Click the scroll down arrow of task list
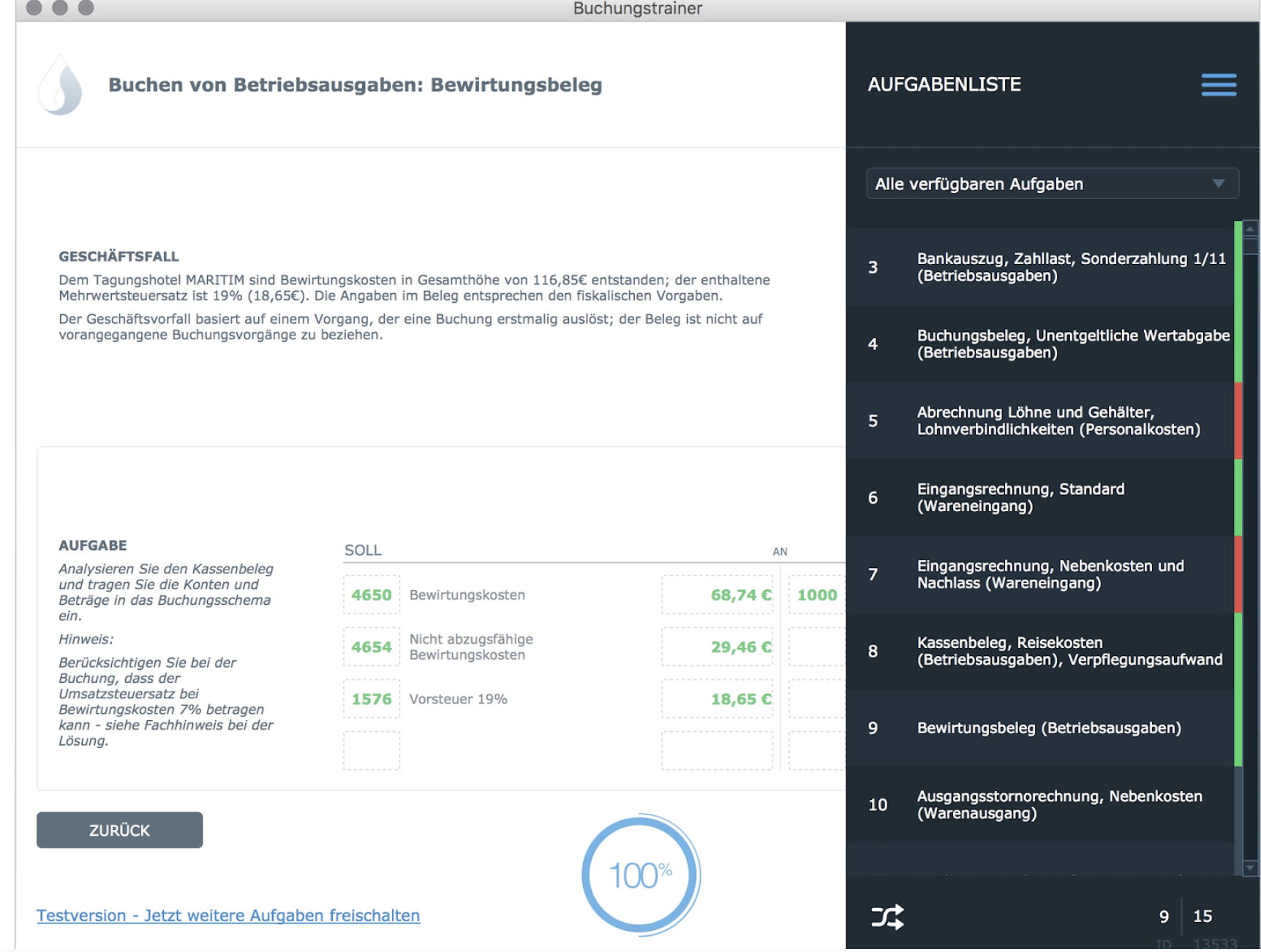This screenshot has height=952, width=1261. click(x=1250, y=868)
